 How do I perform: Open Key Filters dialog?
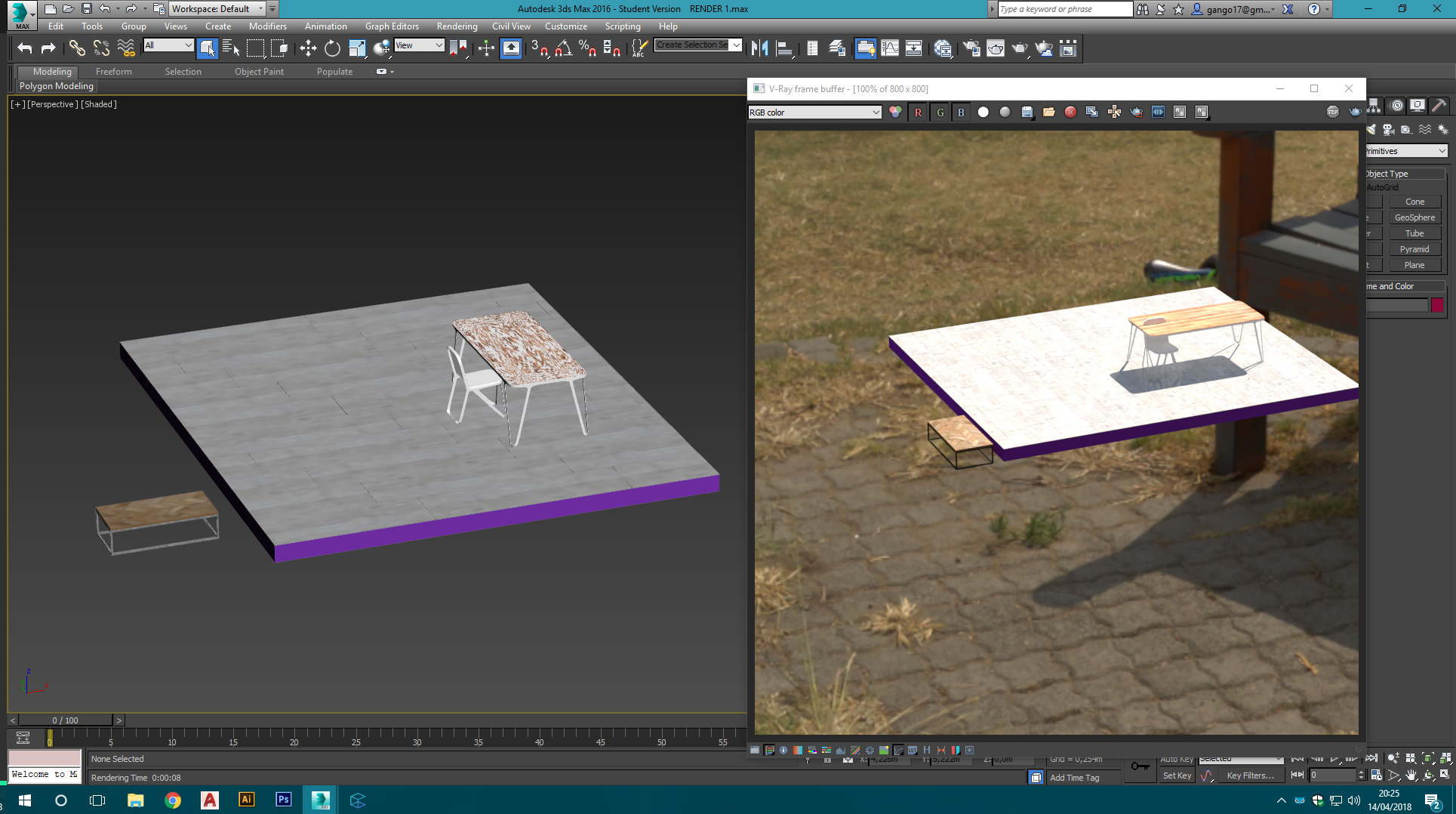coord(1250,775)
